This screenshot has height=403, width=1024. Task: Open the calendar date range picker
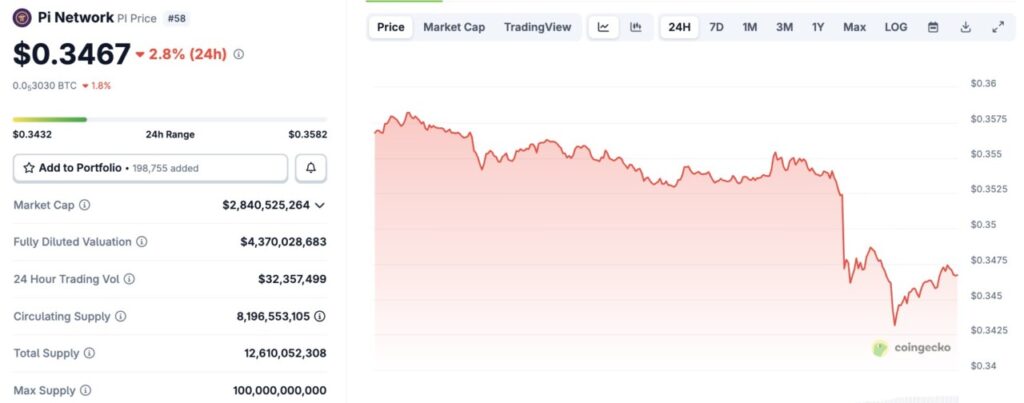coord(933,27)
